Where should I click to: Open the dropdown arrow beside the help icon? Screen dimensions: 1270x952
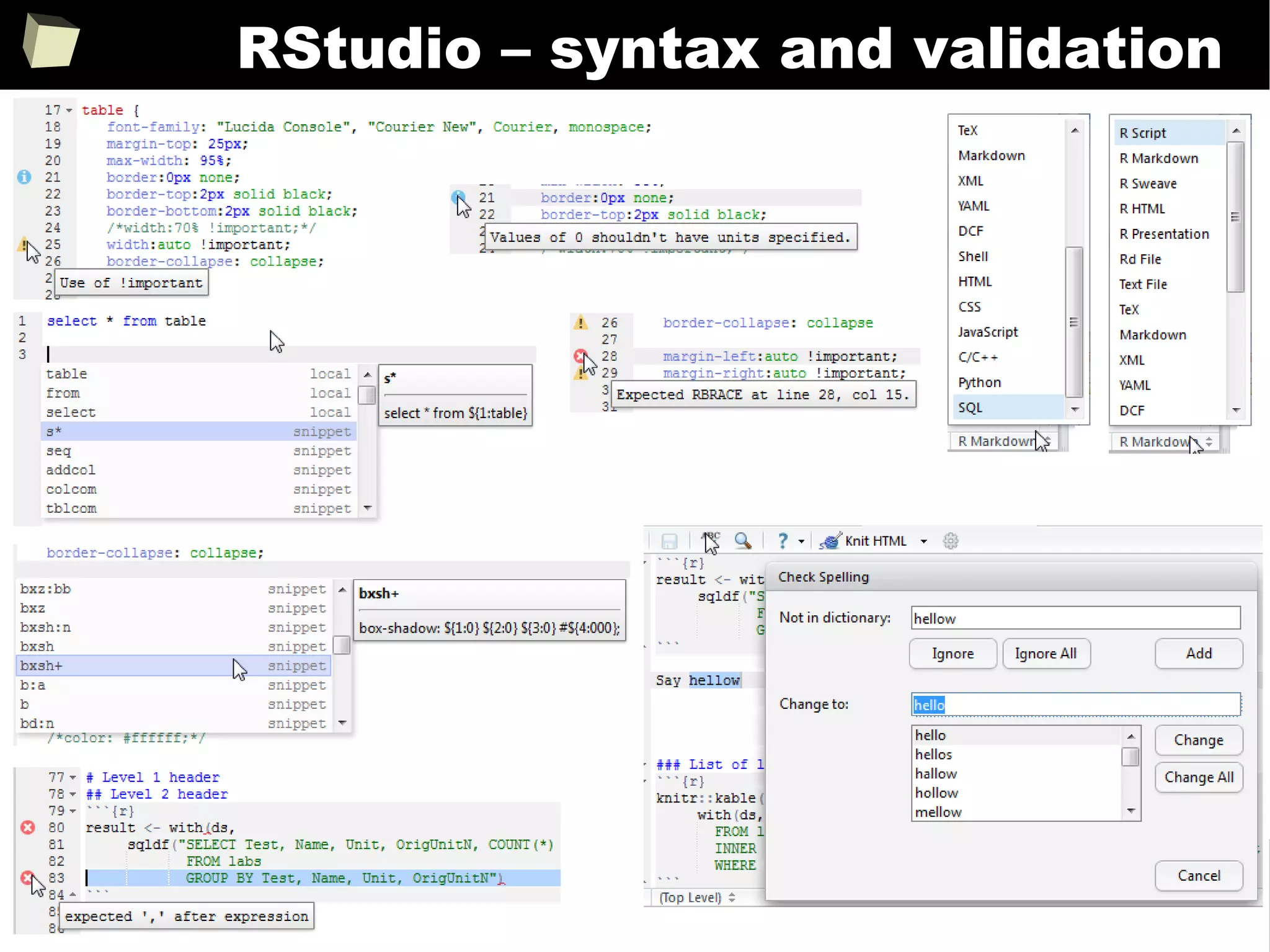point(801,541)
